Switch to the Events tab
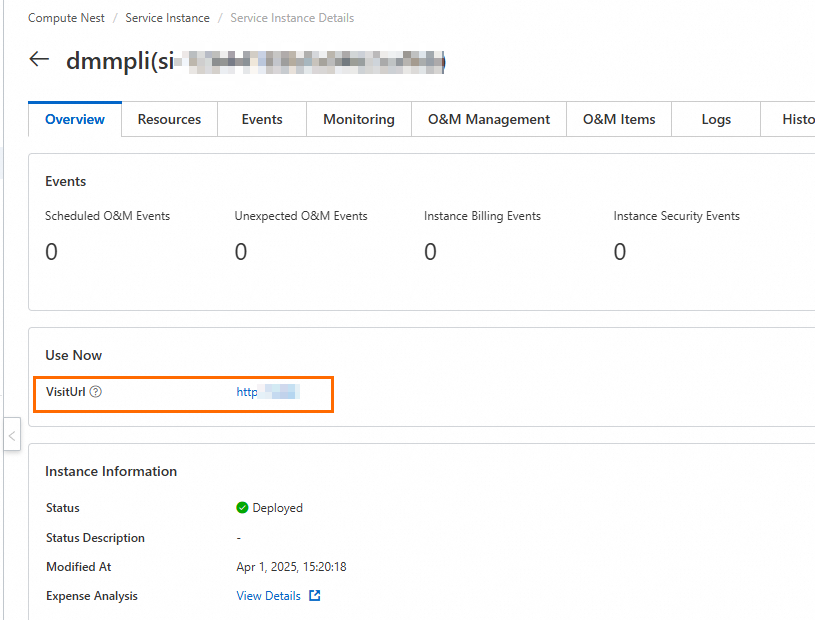This screenshot has height=620, width=815. (x=262, y=119)
